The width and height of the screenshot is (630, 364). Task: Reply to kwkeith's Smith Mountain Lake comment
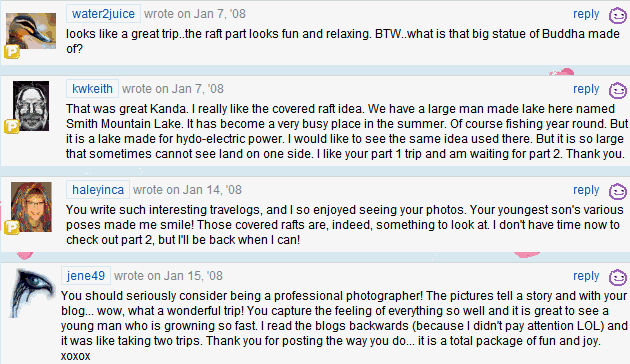(x=586, y=89)
